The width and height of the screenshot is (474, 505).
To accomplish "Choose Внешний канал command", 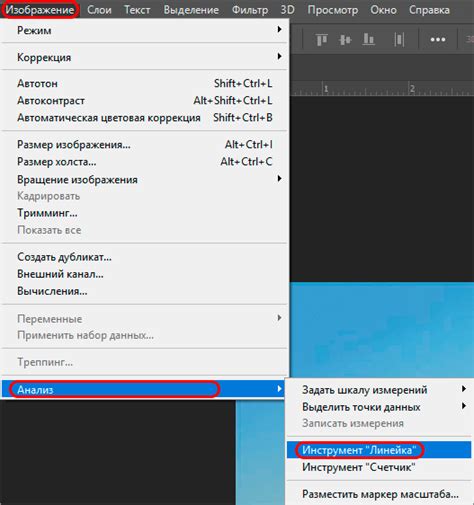I will [144, 274].
